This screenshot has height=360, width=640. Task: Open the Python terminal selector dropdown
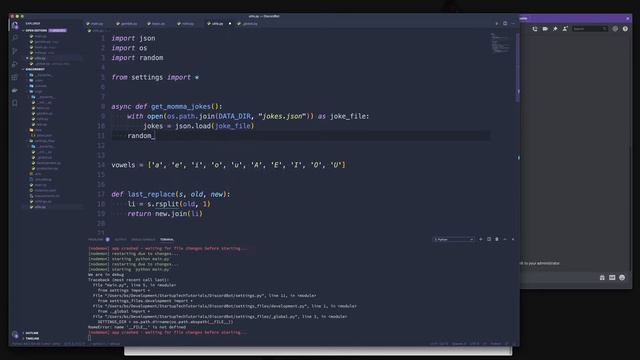(453, 239)
